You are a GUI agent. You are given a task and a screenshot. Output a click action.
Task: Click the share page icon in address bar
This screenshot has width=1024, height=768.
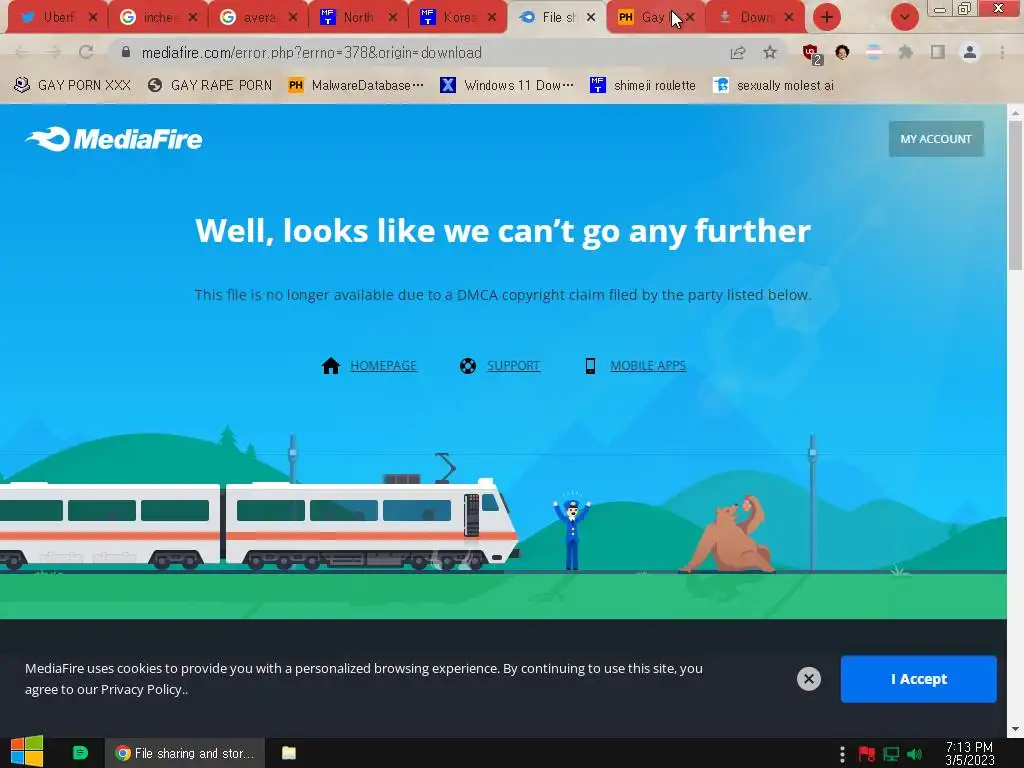(738, 52)
